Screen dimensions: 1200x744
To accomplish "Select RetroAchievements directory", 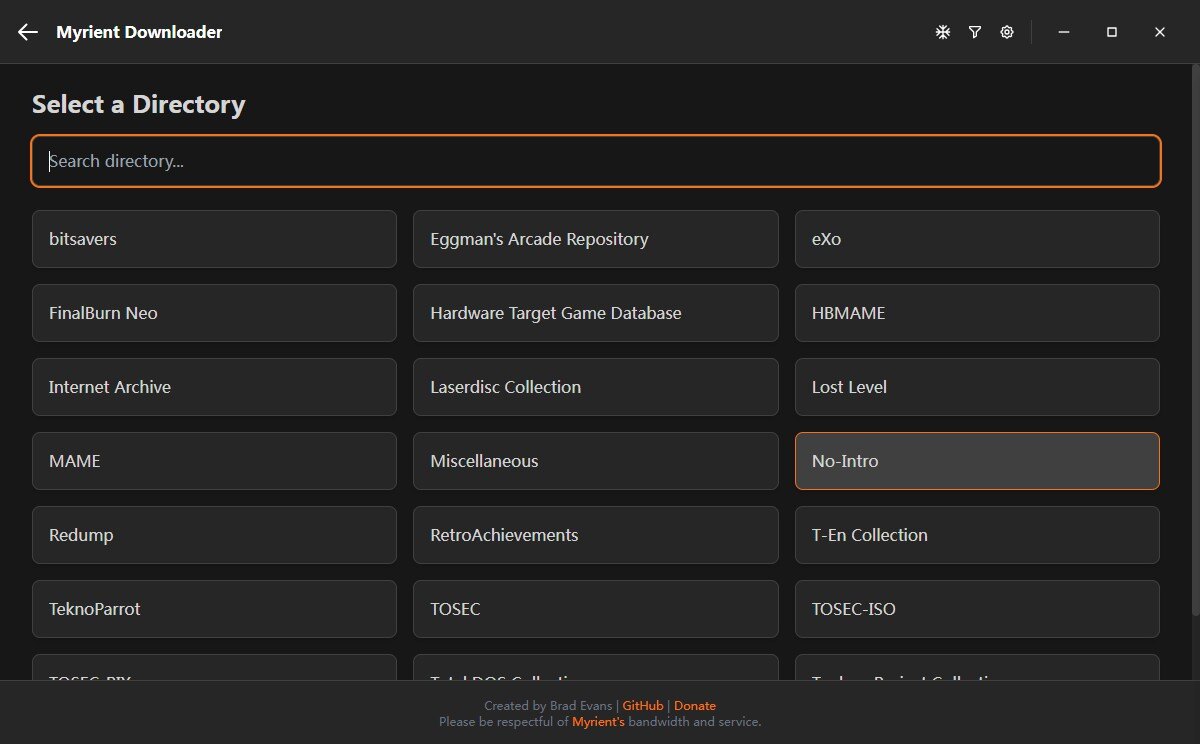I will pyautogui.click(x=596, y=535).
